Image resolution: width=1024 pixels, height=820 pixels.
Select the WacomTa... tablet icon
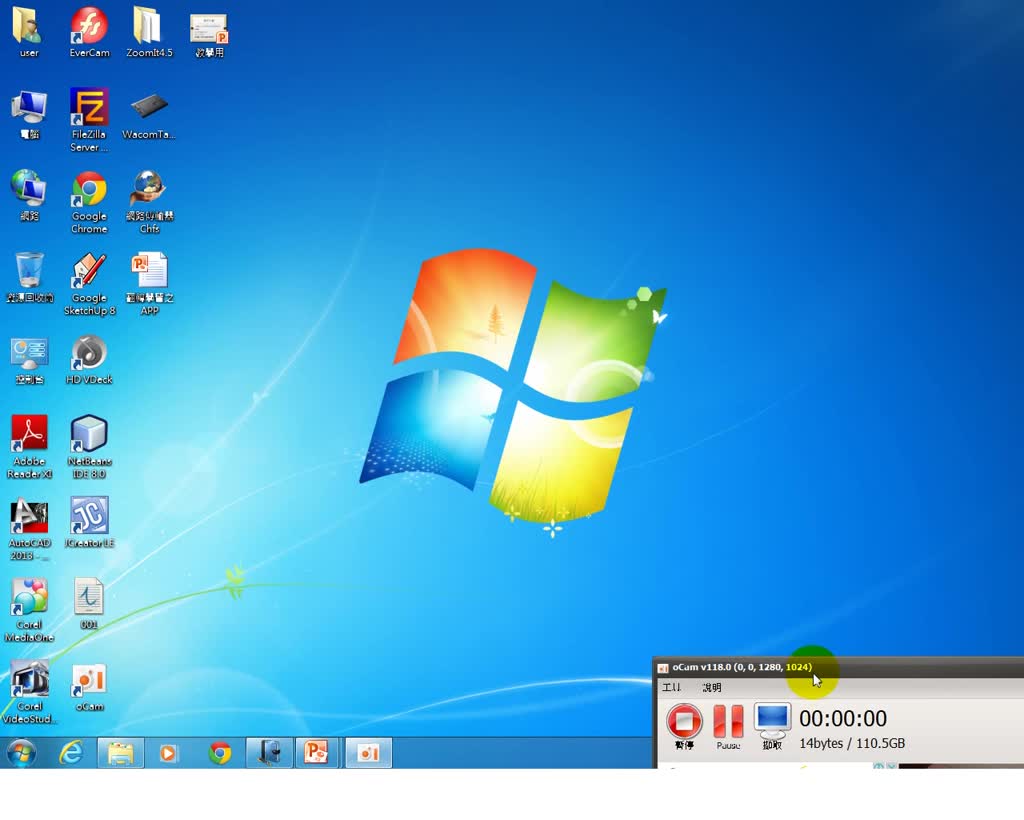pyautogui.click(x=149, y=115)
